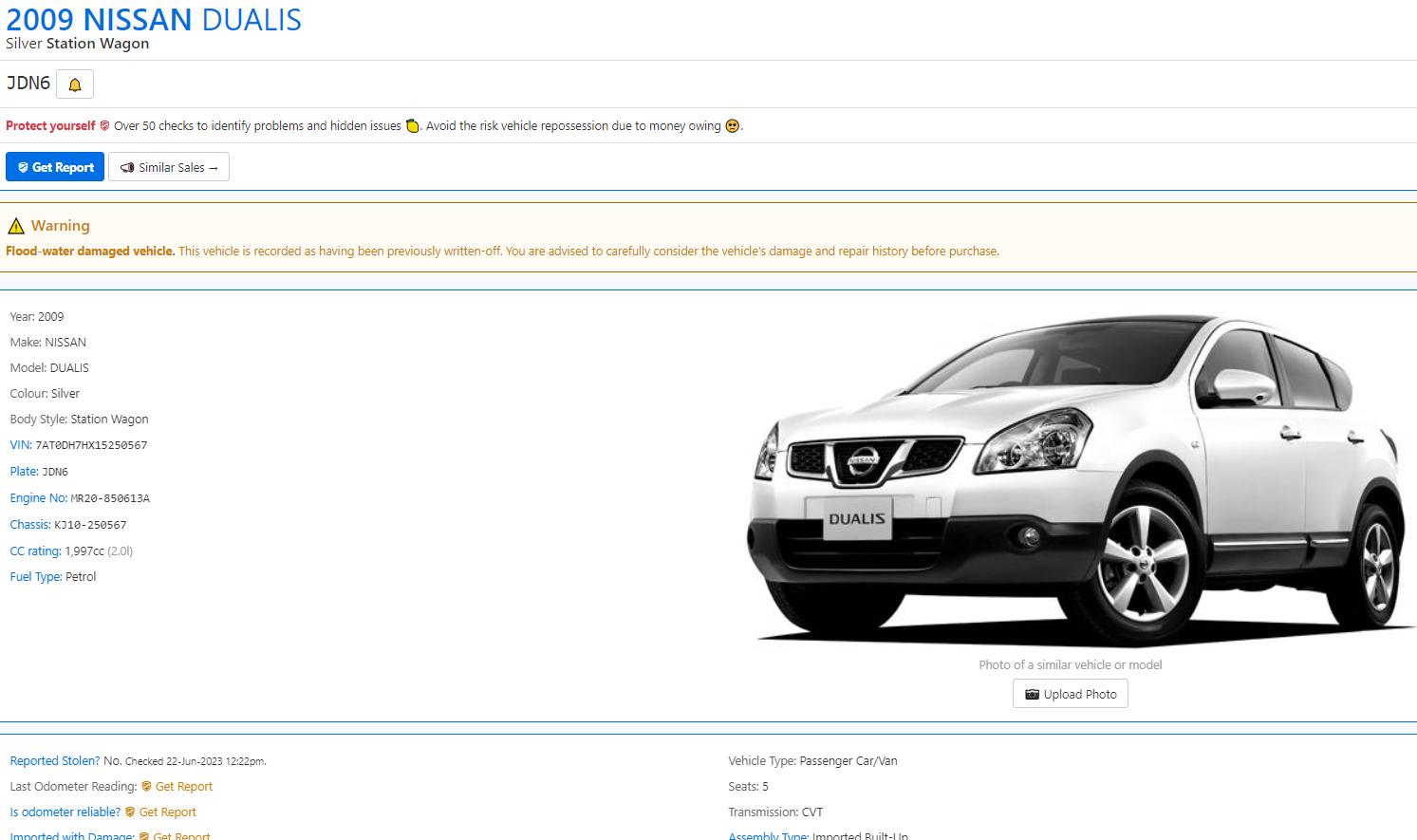Open Similar Sales

pyautogui.click(x=169, y=167)
